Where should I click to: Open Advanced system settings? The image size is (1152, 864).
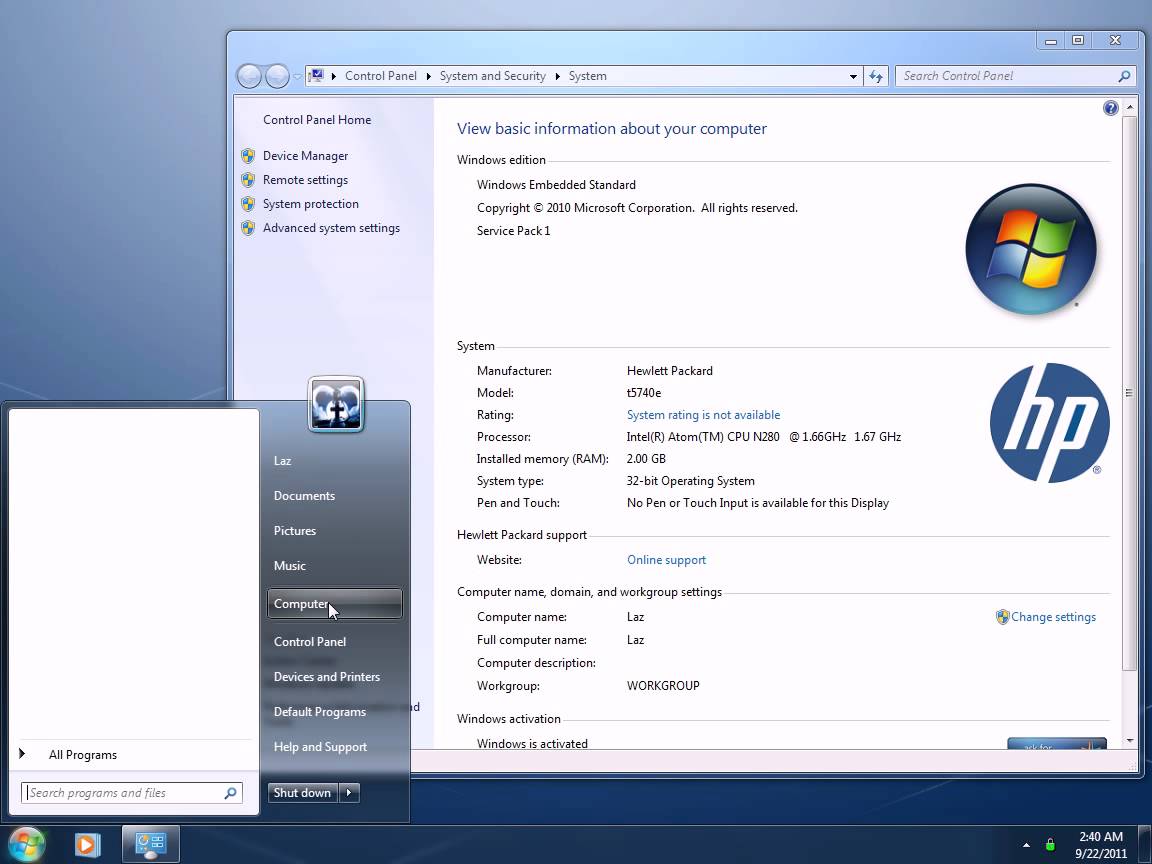(331, 228)
